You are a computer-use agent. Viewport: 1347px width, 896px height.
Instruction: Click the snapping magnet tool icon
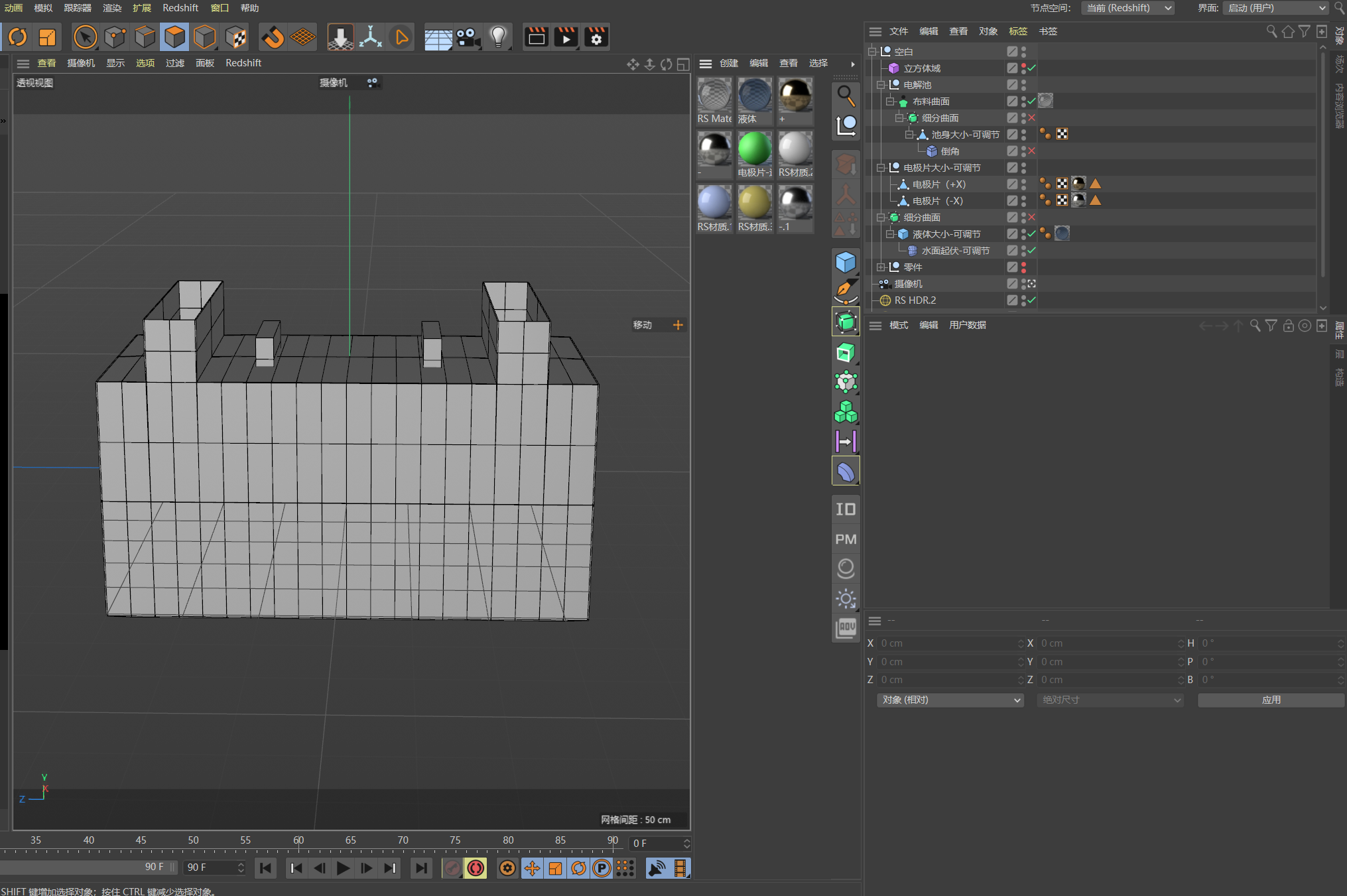tap(273, 37)
